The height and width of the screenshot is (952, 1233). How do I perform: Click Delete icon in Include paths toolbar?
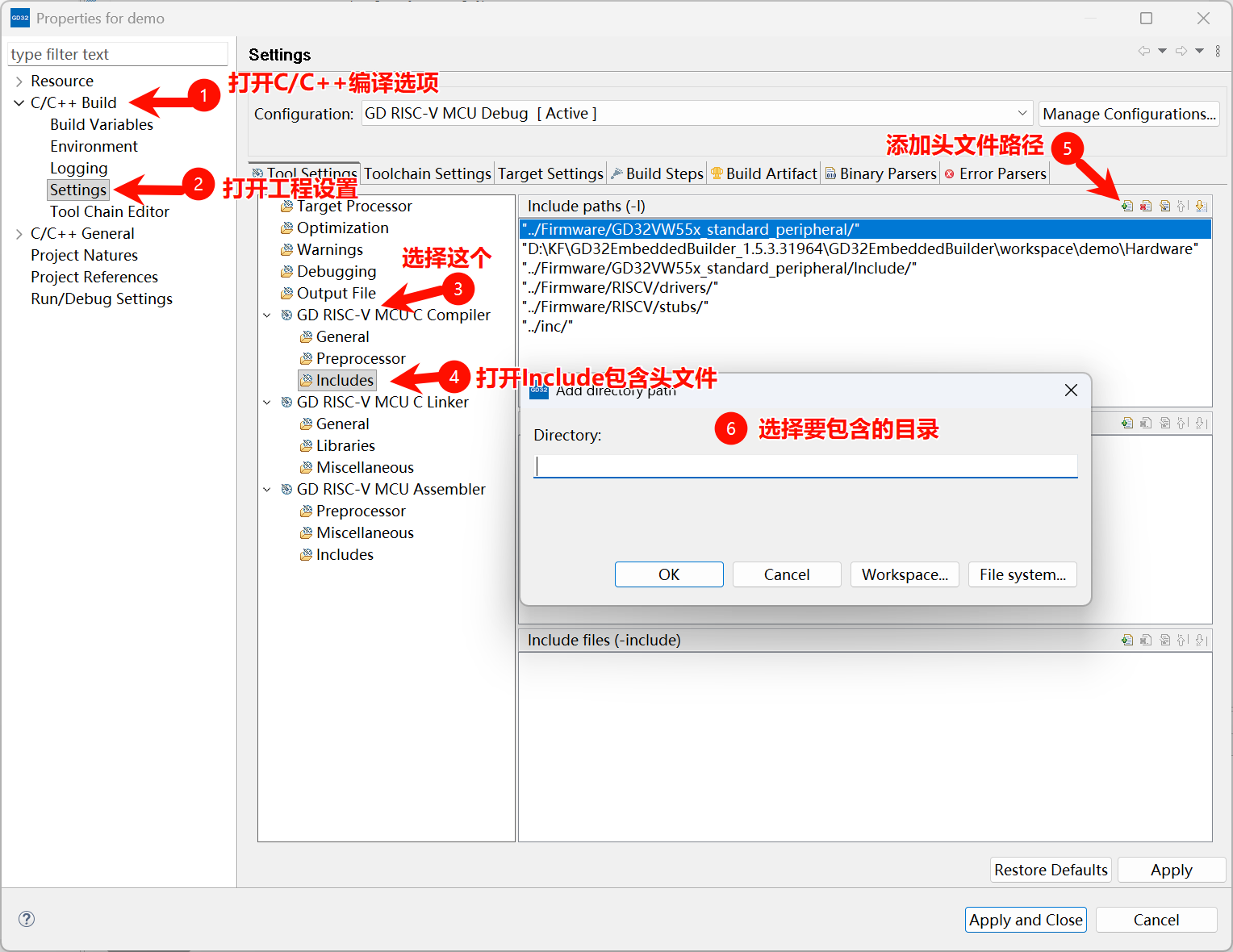pyautogui.click(x=1146, y=207)
